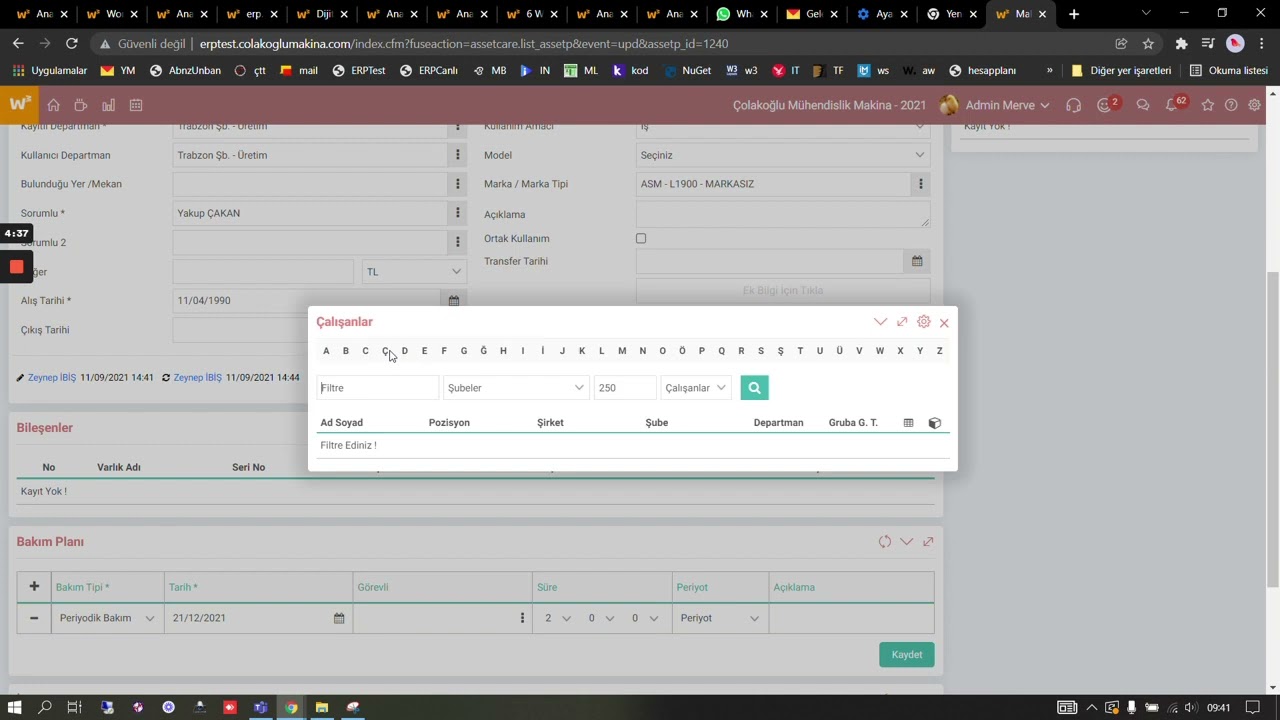
Task: Filter employees by letter K
Action: [x=582, y=351]
